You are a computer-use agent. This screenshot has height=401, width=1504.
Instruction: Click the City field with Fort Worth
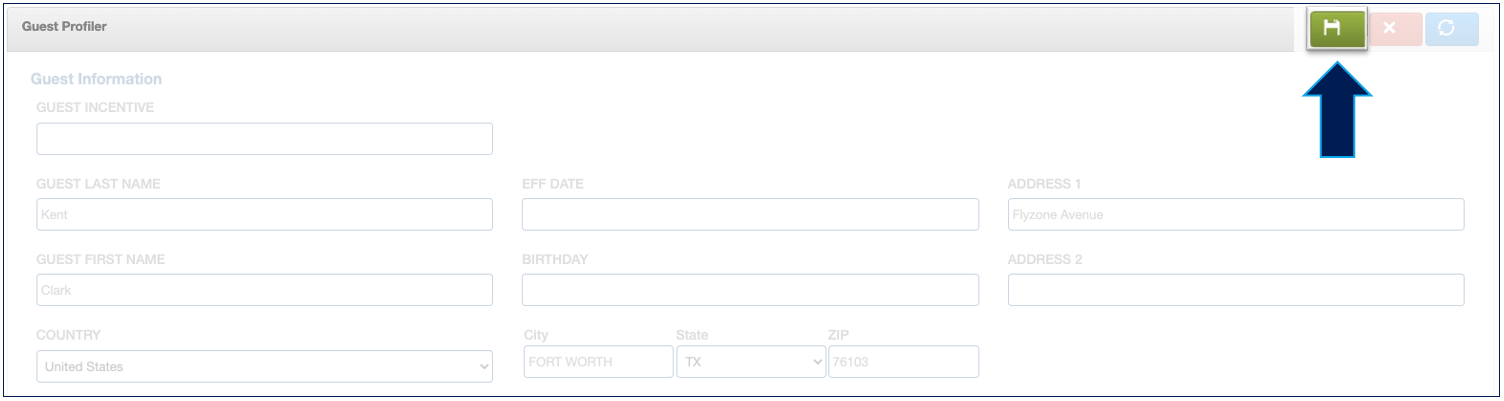click(x=598, y=362)
